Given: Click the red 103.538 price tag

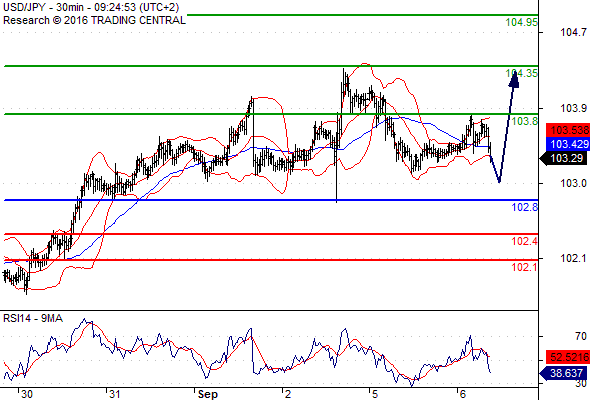Looking at the screenshot, I should pyautogui.click(x=568, y=130).
